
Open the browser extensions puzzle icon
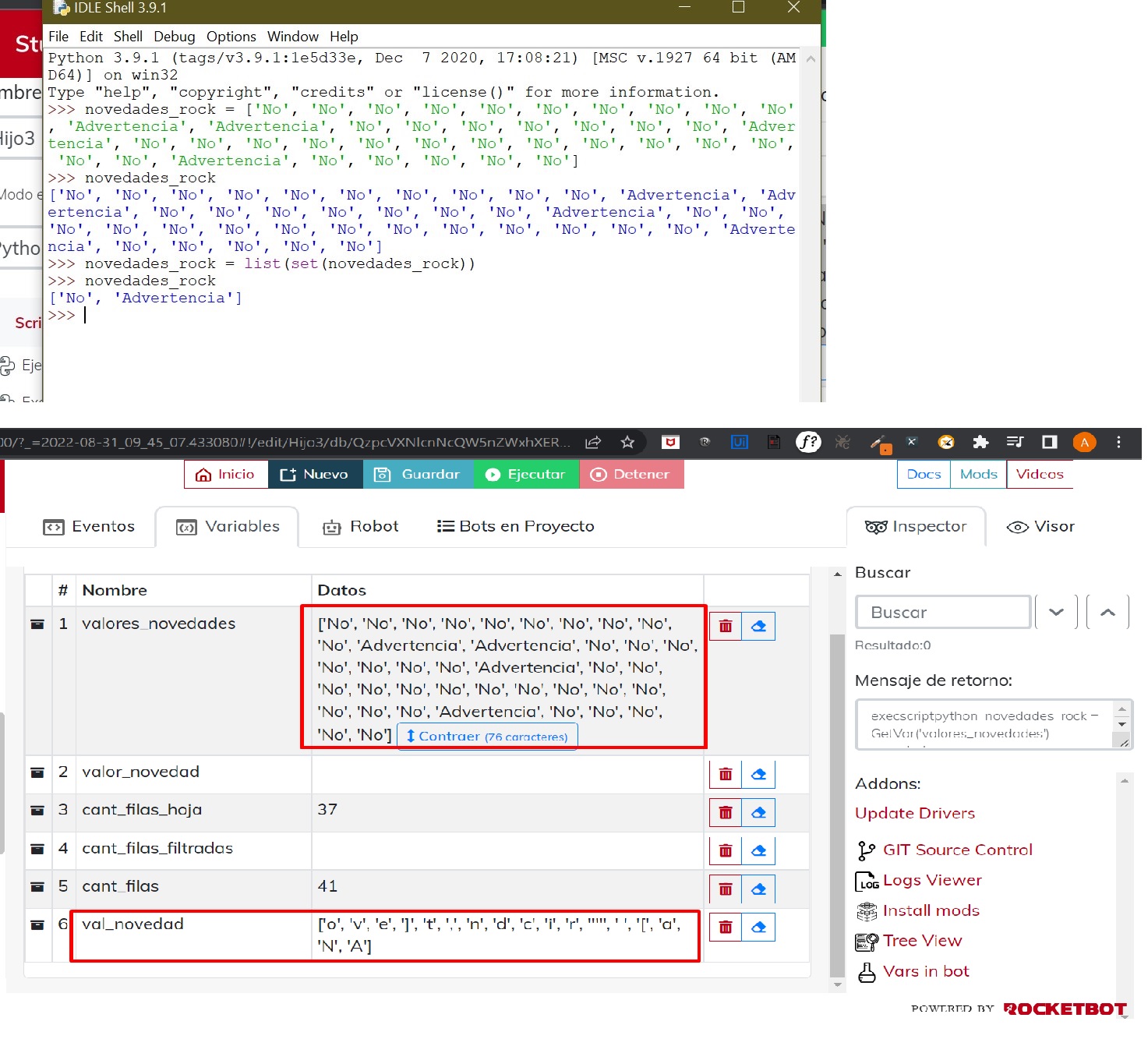point(980,443)
